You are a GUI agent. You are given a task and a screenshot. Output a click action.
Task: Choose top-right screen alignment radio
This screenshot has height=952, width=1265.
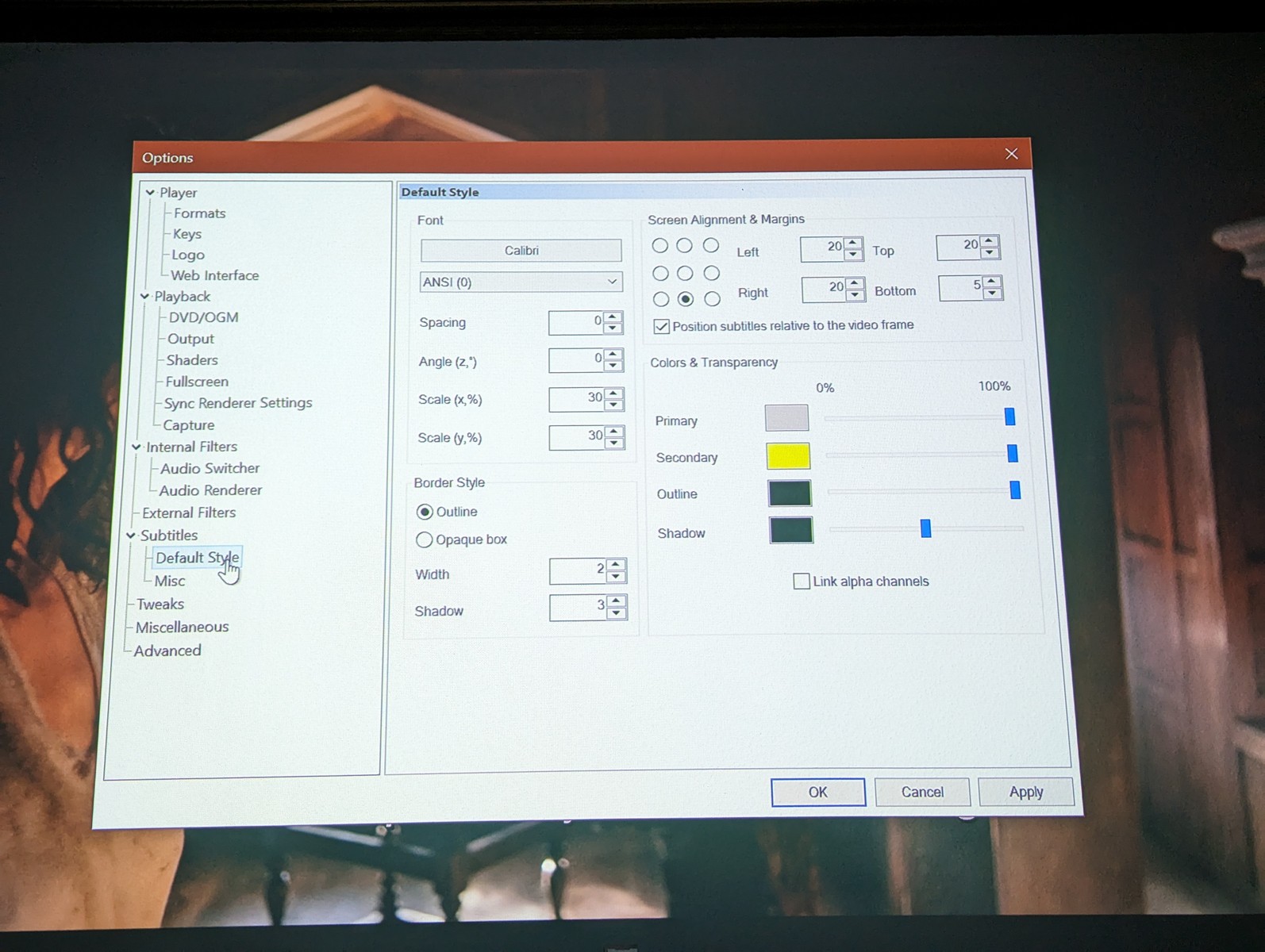click(x=711, y=245)
